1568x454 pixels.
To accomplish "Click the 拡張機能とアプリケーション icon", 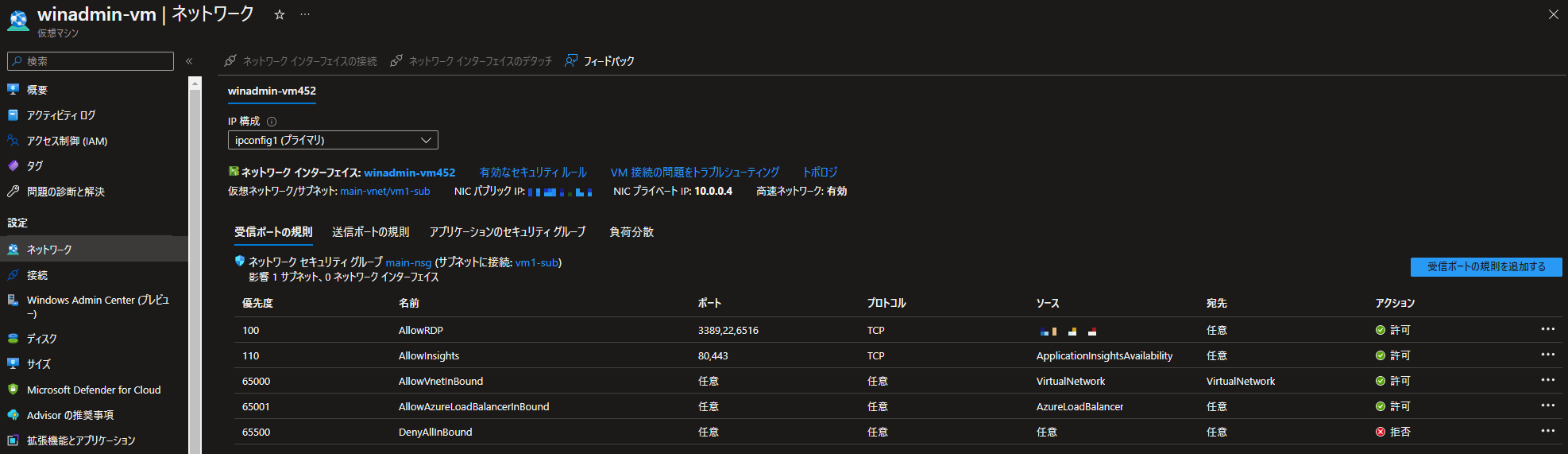I will pyautogui.click(x=13, y=440).
